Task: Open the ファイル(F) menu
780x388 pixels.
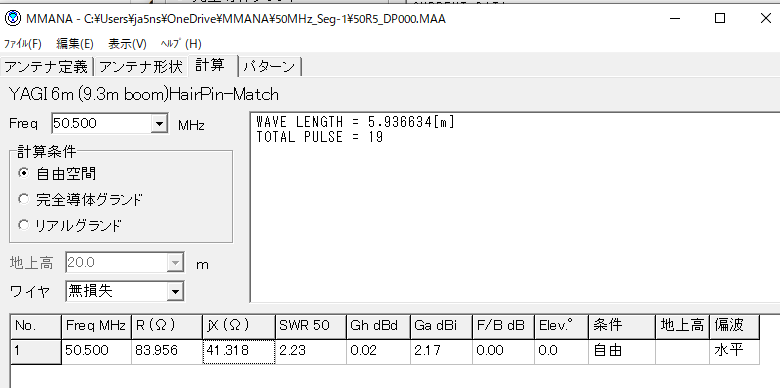Action: tap(22, 44)
